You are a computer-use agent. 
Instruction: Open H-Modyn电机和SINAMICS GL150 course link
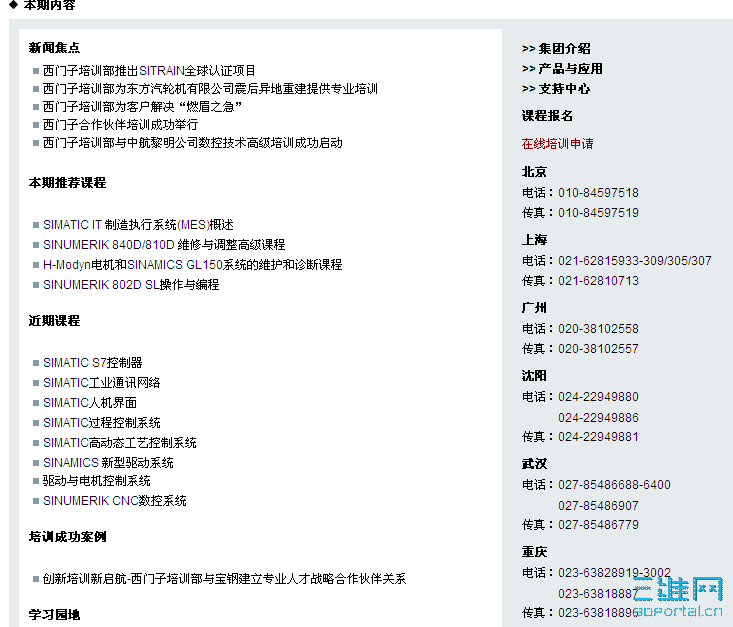[193, 265]
